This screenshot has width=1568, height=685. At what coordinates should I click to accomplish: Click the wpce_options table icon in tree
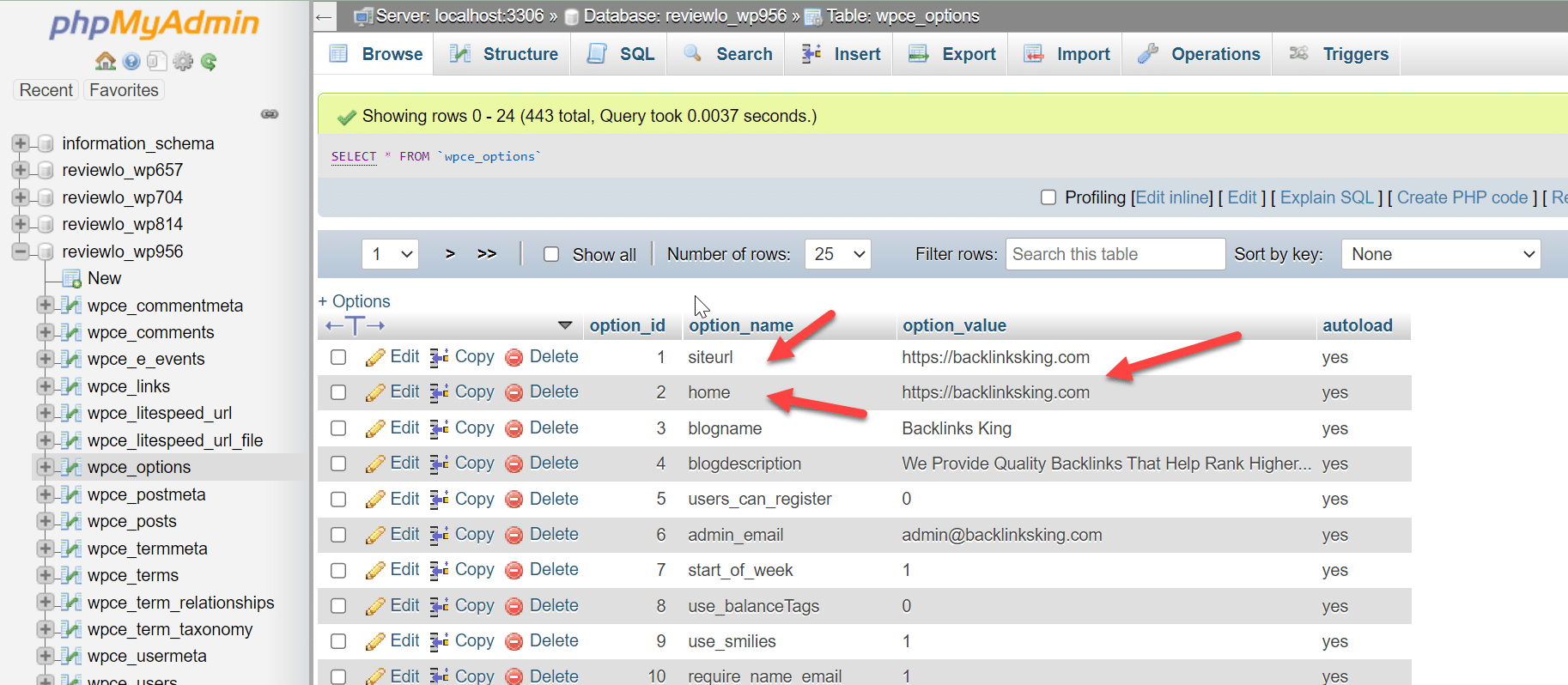72,467
